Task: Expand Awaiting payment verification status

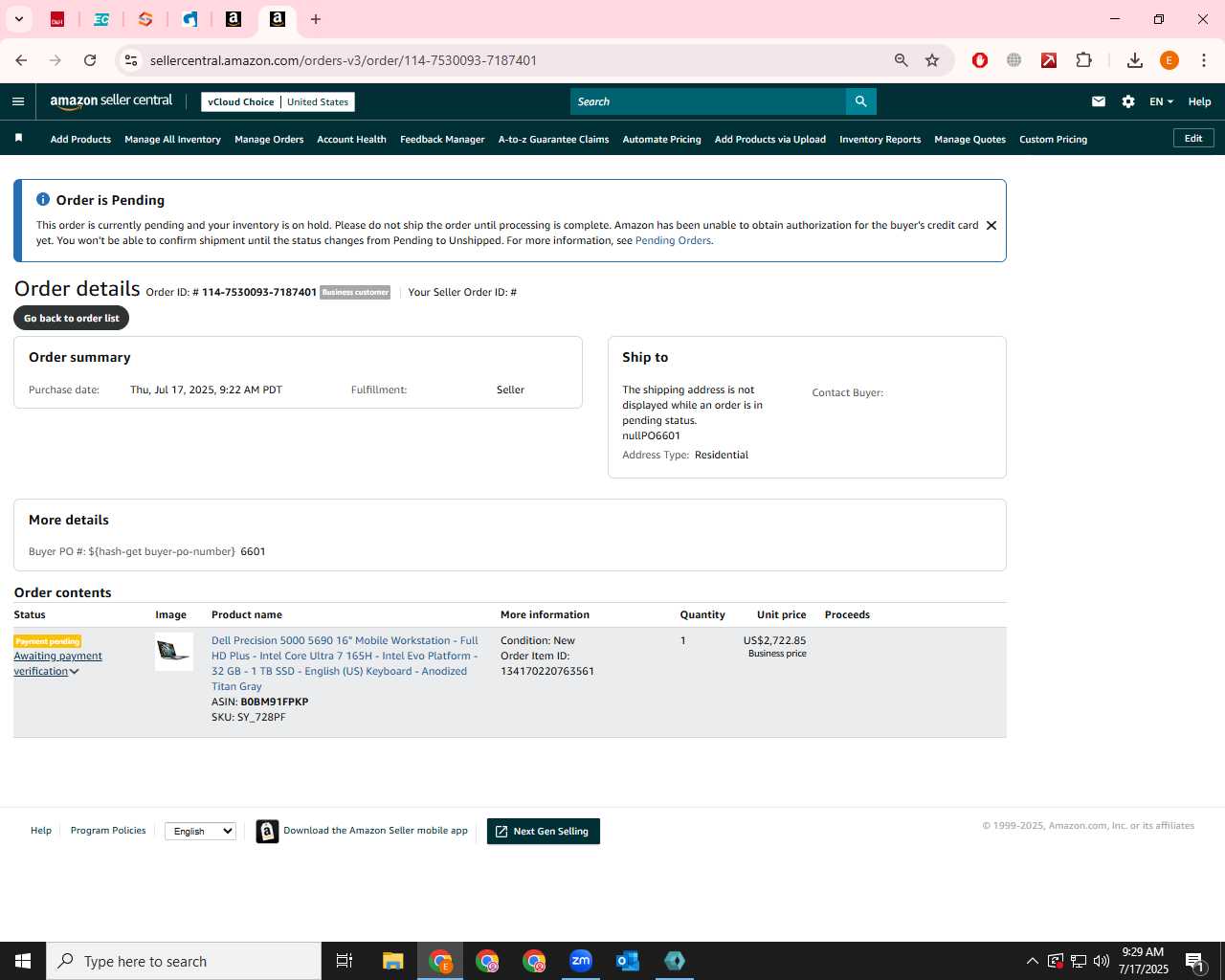Action: click(57, 663)
